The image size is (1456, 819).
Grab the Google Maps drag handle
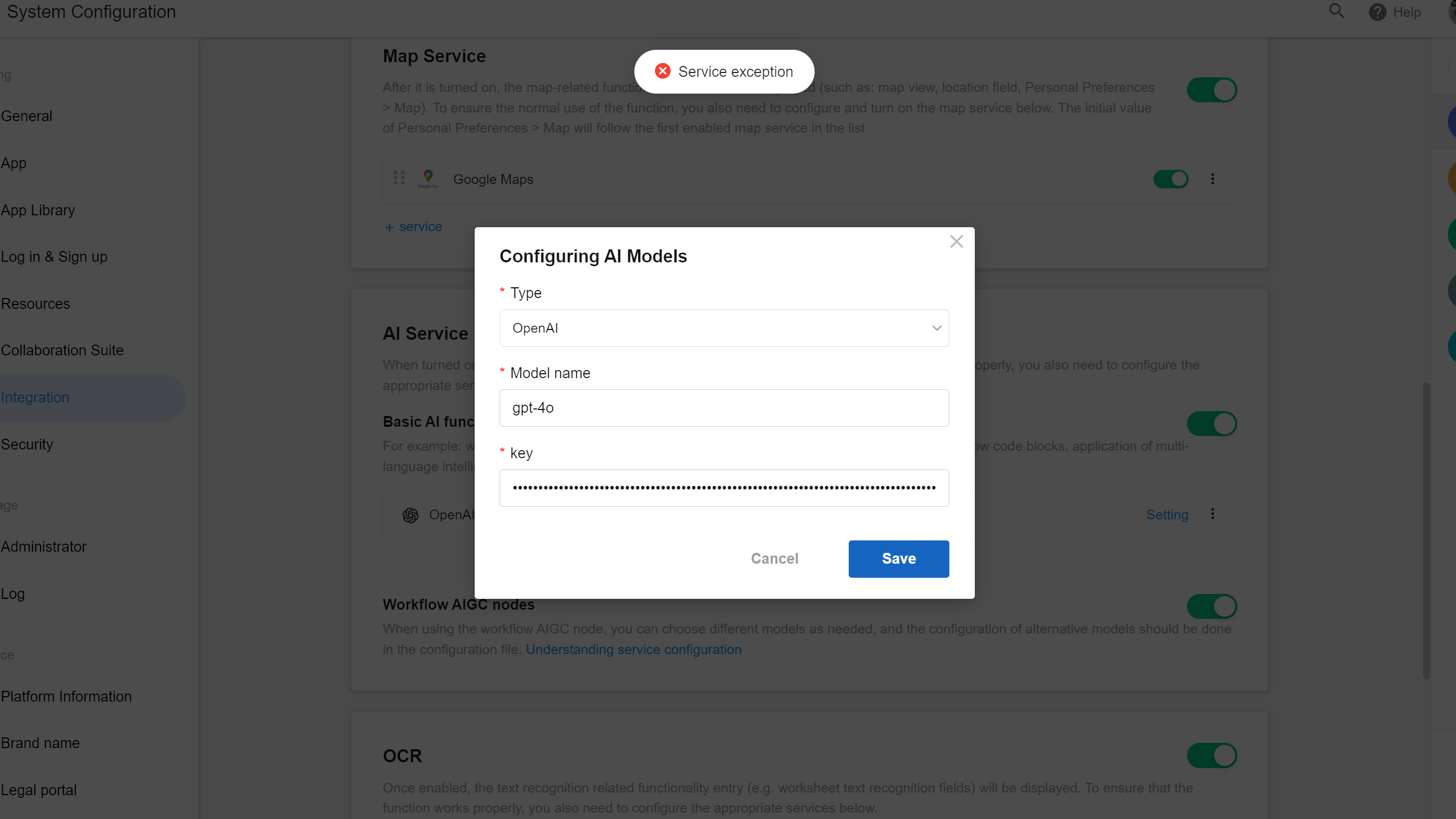click(399, 179)
